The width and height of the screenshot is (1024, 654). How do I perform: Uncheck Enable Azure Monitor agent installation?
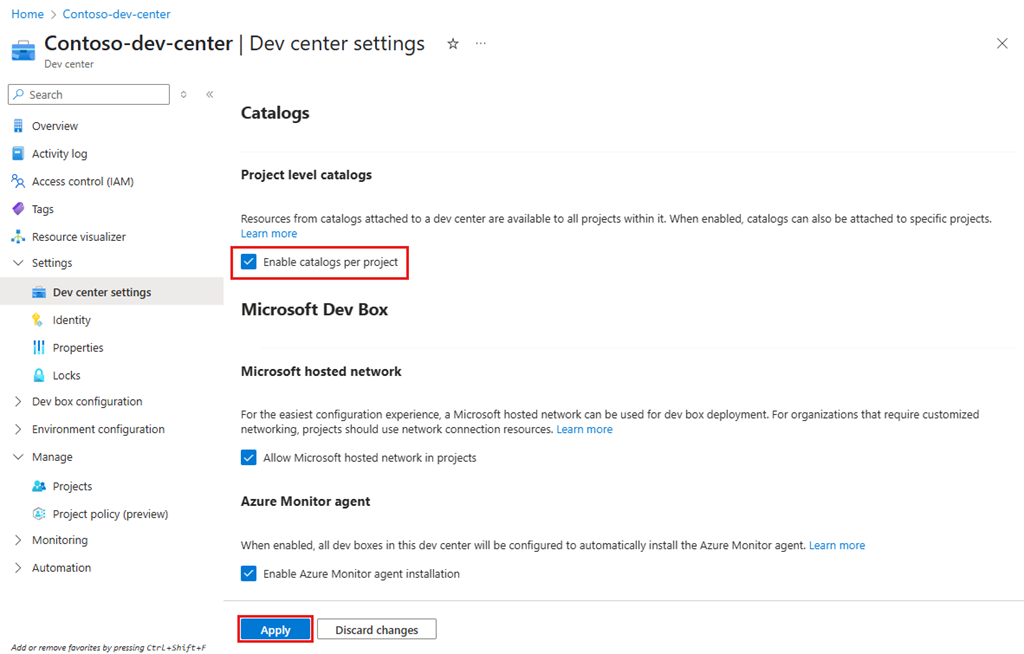point(248,573)
